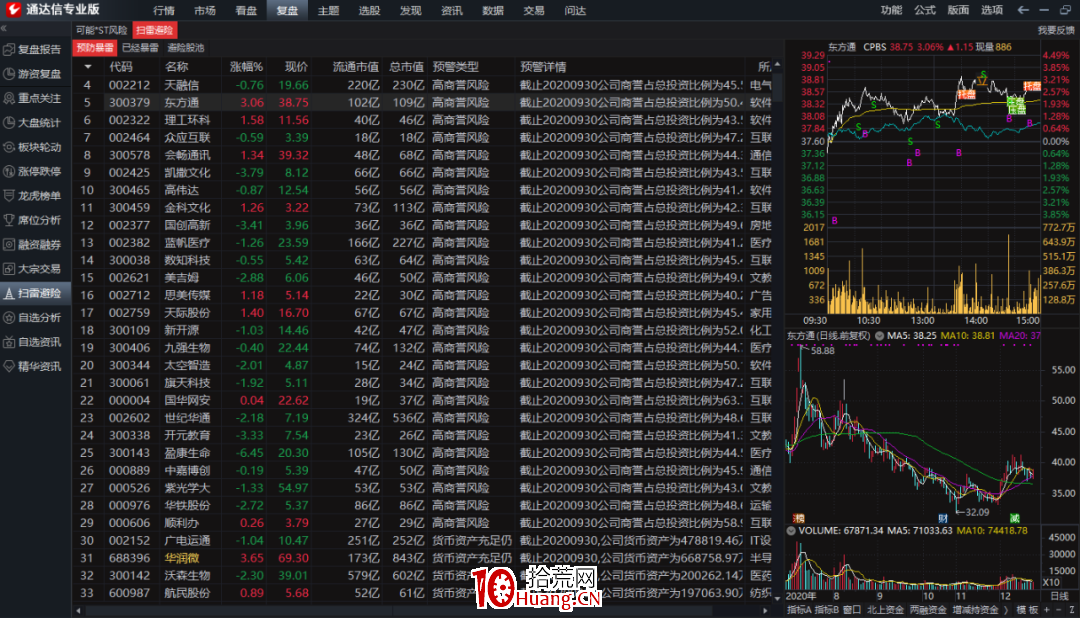Collapse the left sidebar with double chevron

click(x=4, y=29)
